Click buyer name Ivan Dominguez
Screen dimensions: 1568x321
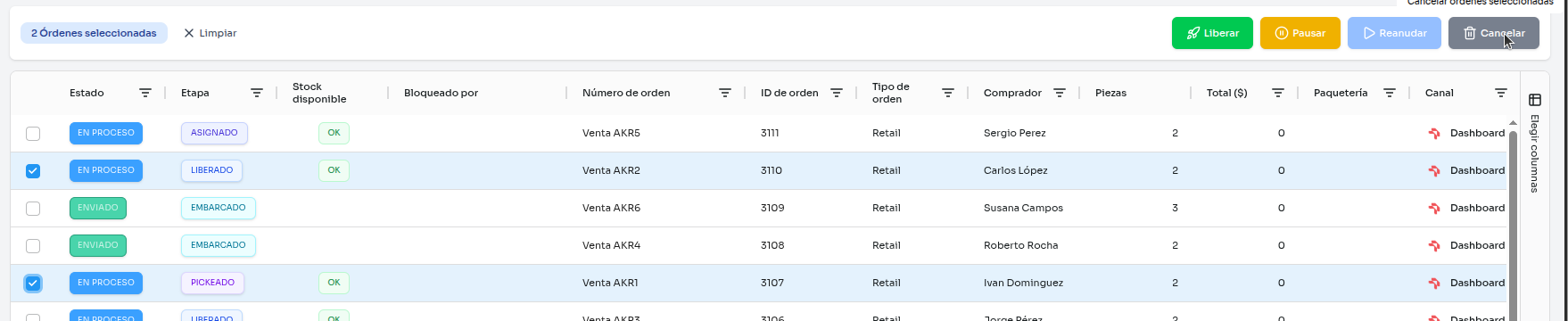pyautogui.click(x=1023, y=284)
